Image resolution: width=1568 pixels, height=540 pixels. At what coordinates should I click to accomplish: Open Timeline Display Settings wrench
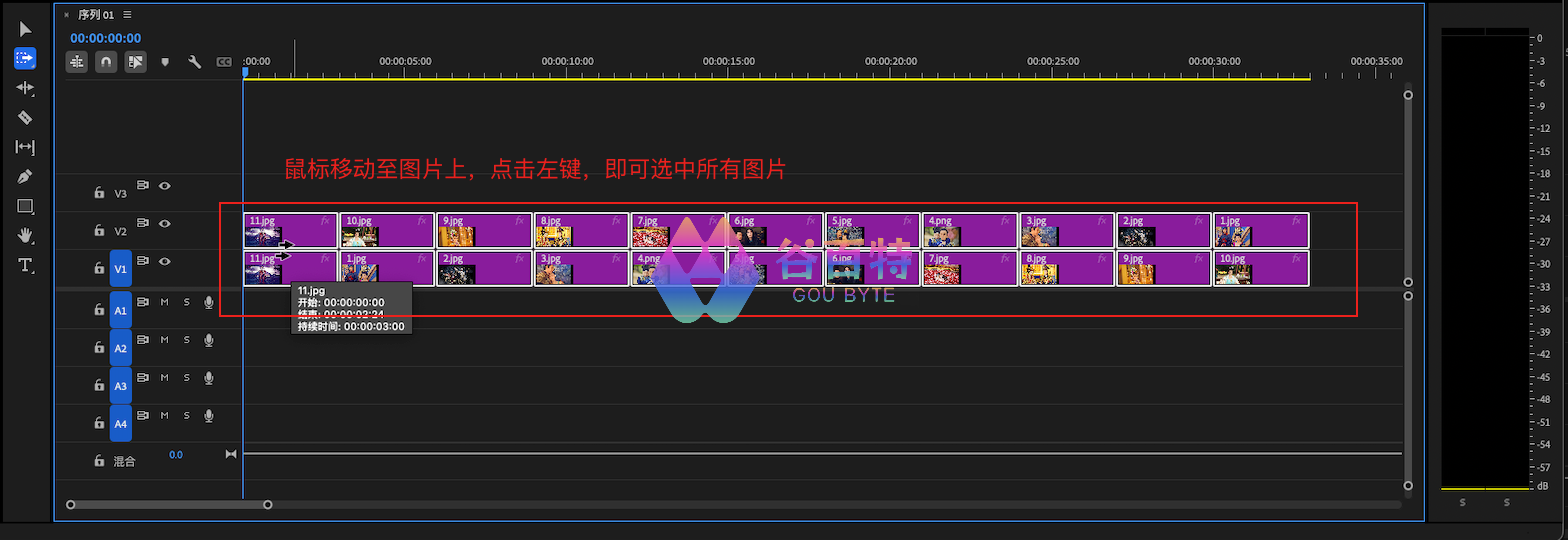[x=195, y=62]
